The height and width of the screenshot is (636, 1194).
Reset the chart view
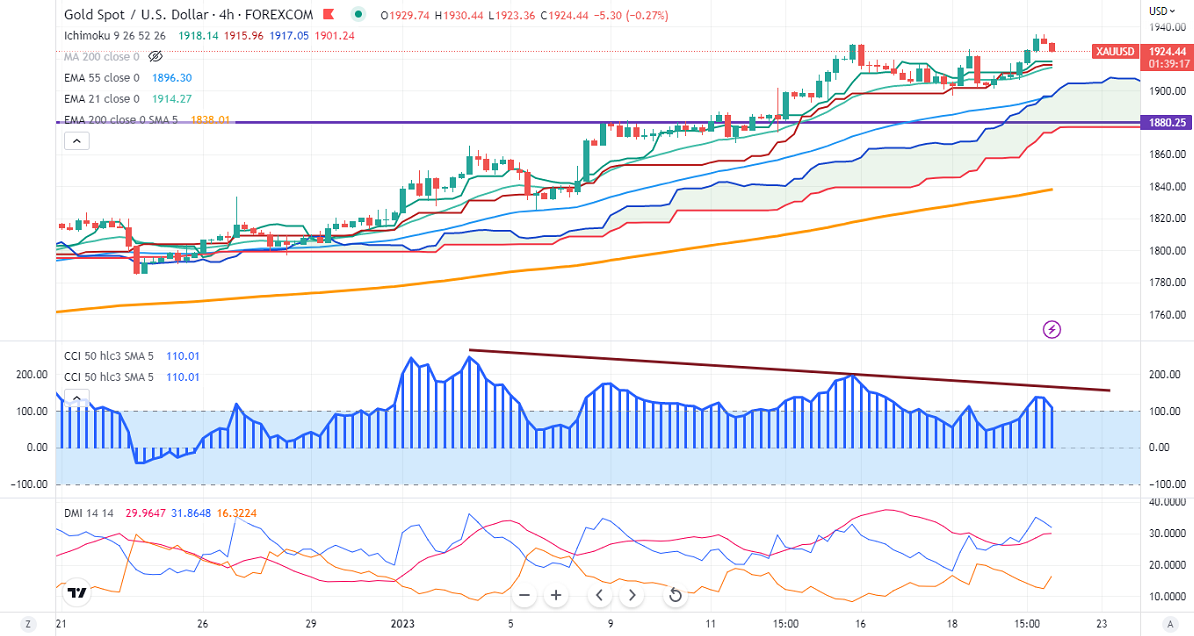click(x=675, y=595)
